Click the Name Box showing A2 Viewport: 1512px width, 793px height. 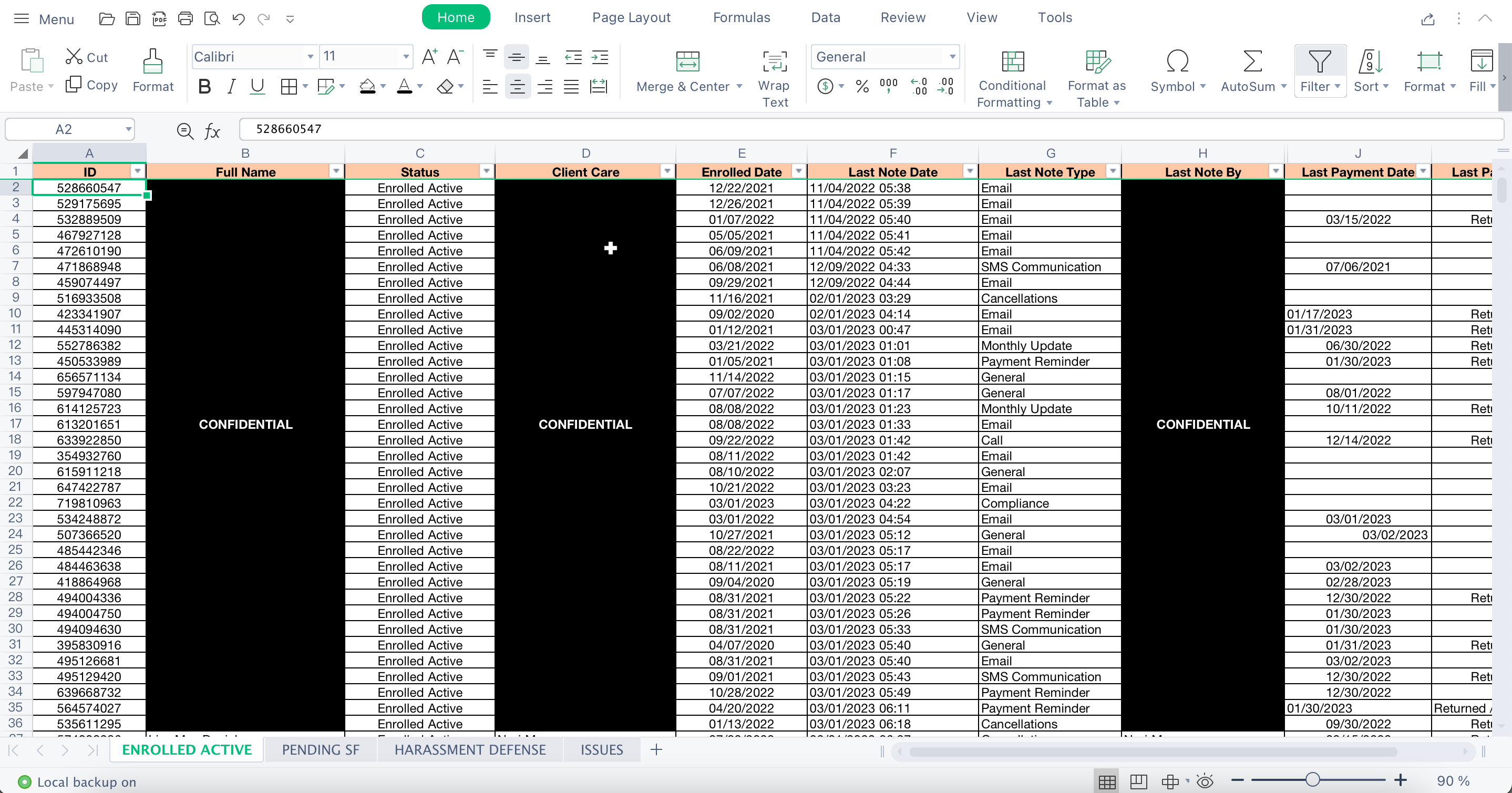pos(64,129)
